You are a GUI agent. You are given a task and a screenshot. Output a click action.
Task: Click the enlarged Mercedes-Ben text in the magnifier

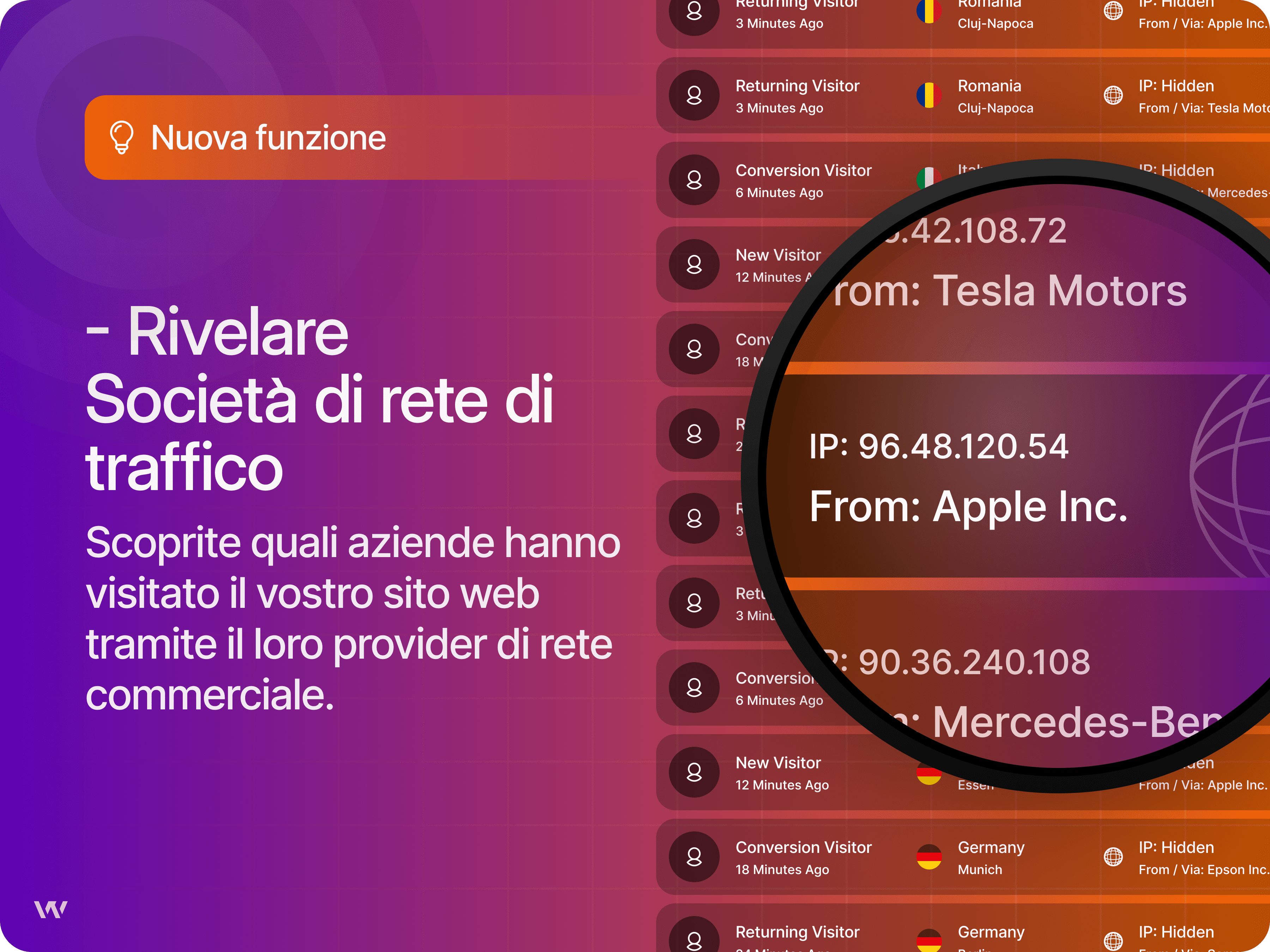click(1077, 722)
